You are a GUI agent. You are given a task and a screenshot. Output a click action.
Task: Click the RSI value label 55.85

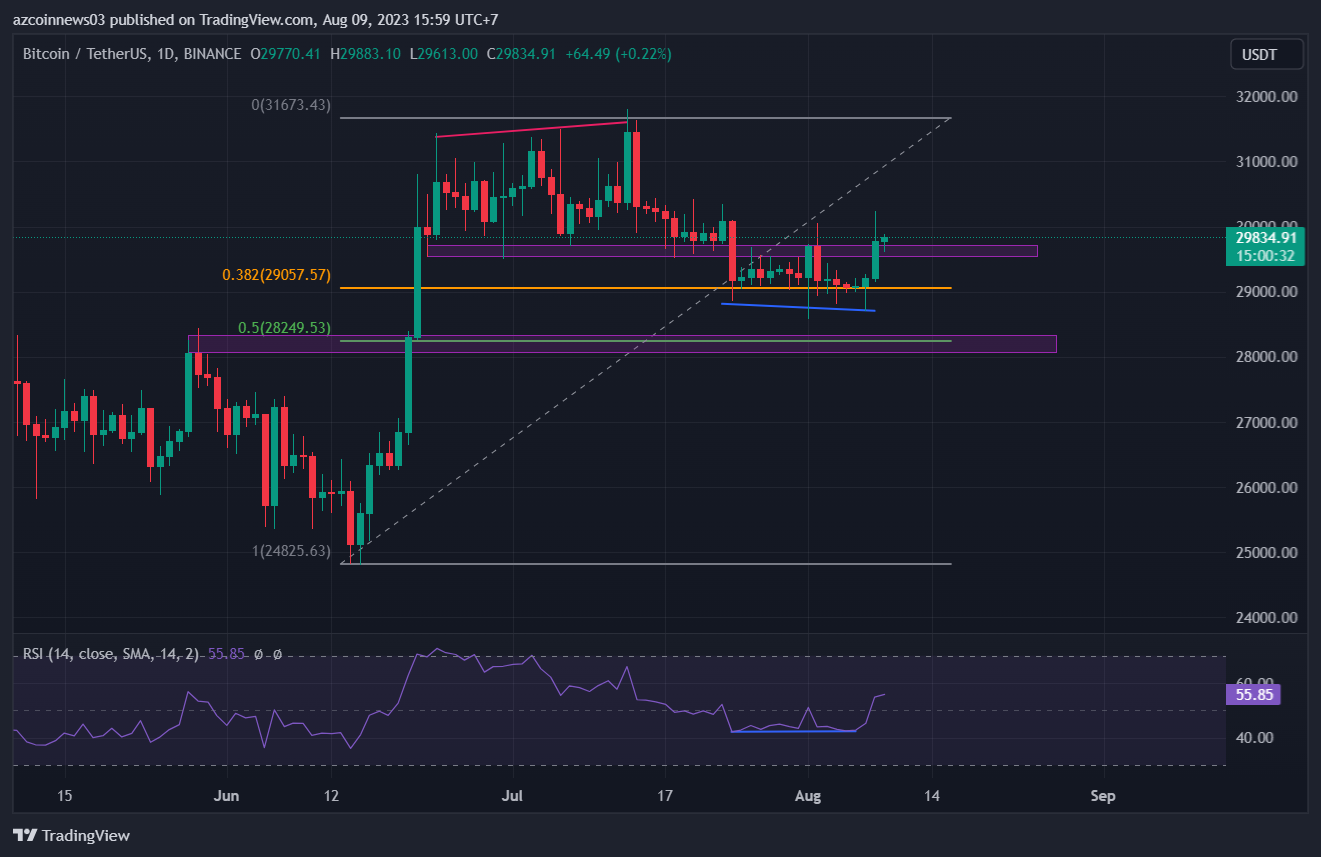(1252, 694)
